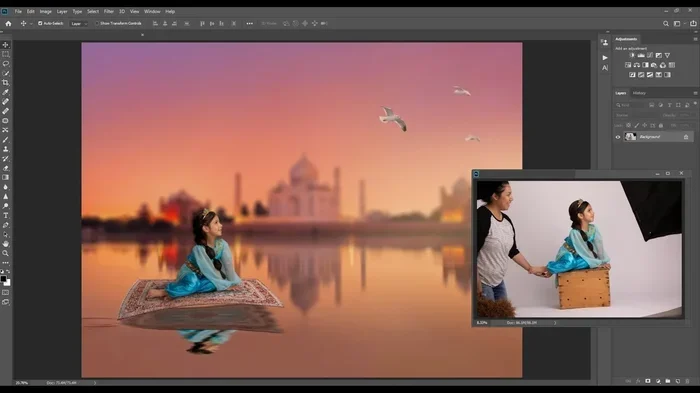Select the Crop tool
Viewport: 700px width, 393px height.
tap(5, 83)
